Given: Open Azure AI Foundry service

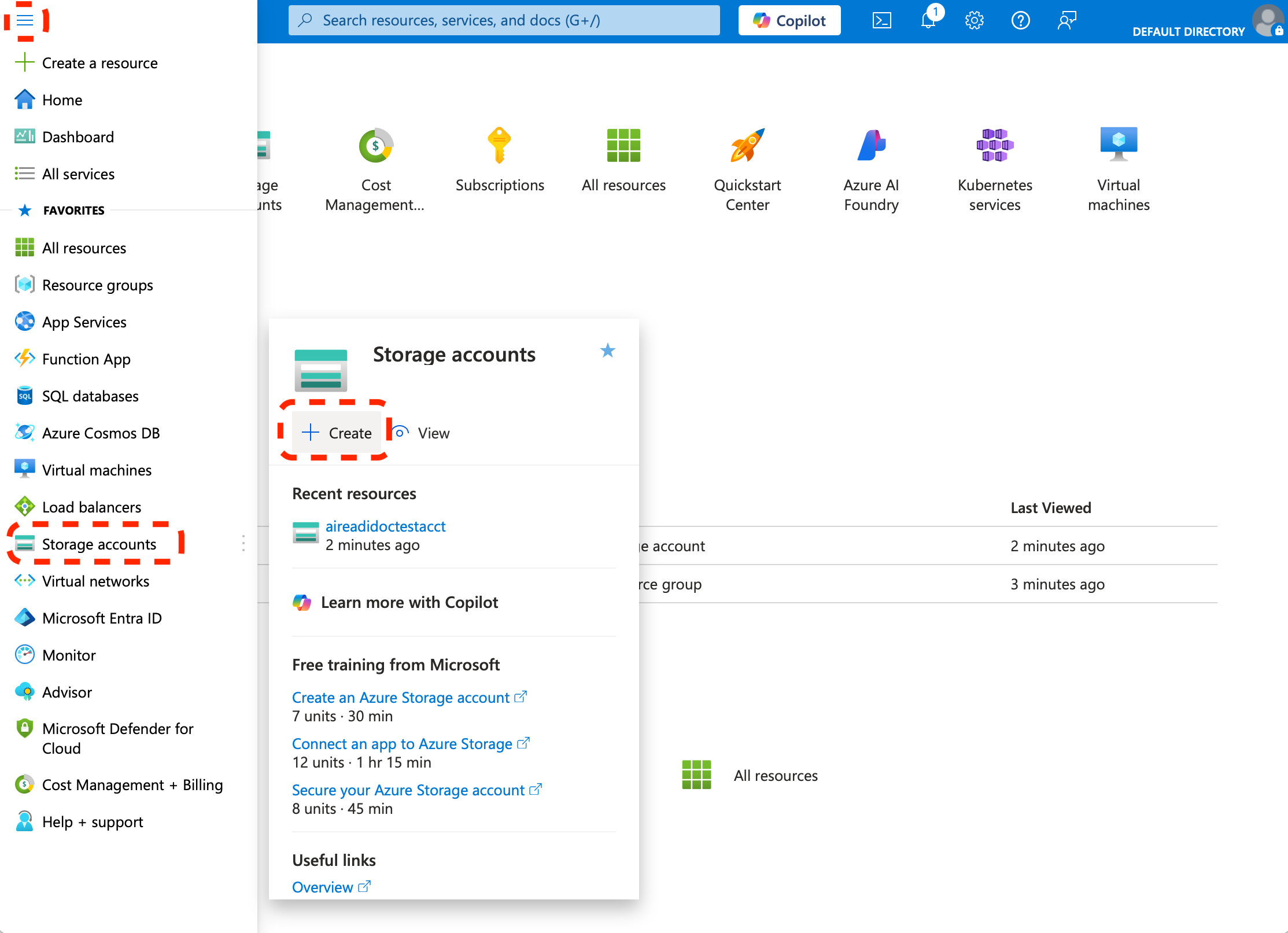Looking at the screenshot, I should point(871,146).
